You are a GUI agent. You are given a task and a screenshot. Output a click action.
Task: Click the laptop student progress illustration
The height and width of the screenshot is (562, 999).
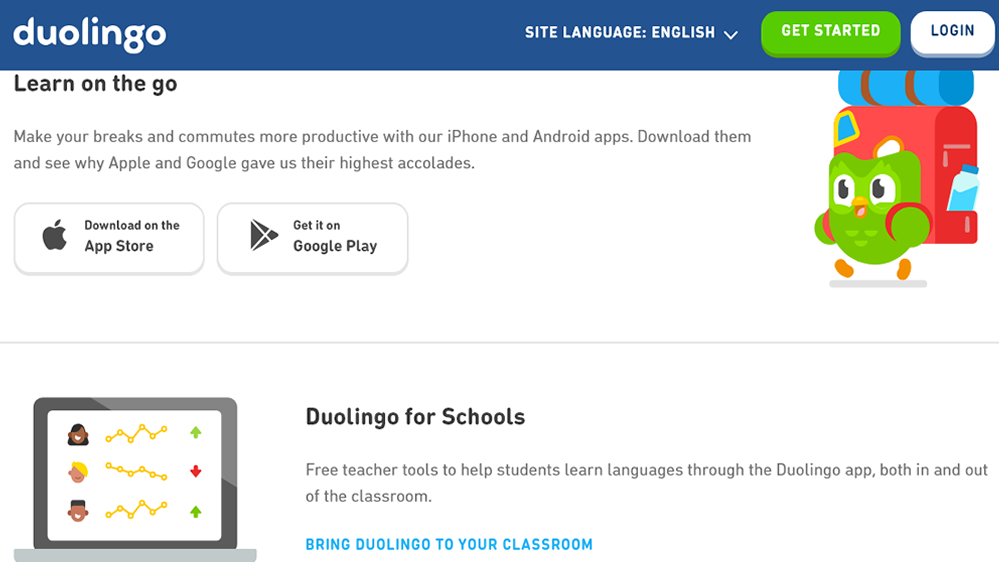pos(135,479)
